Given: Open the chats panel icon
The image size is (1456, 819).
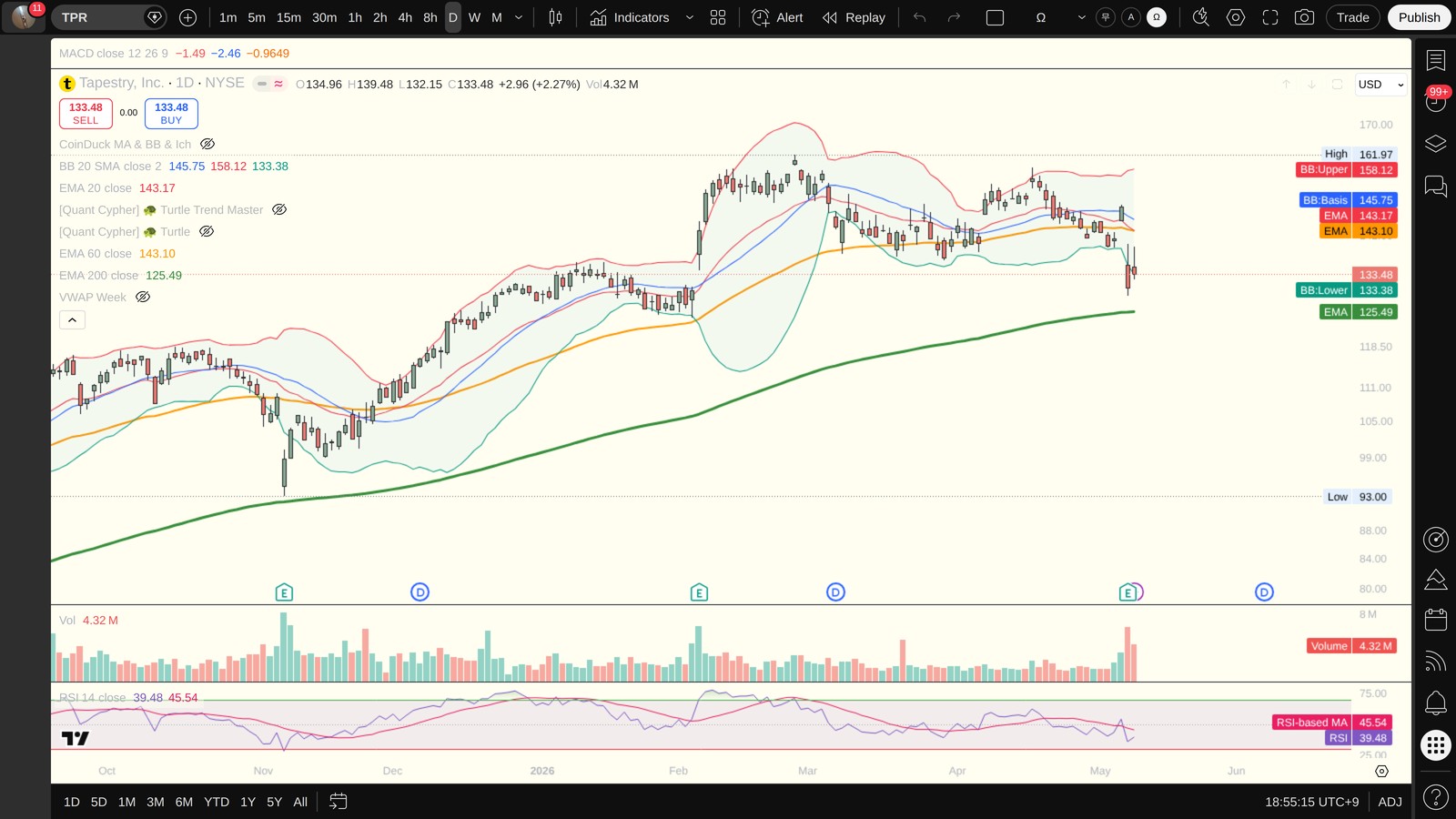Looking at the screenshot, I should [1436, 187].
